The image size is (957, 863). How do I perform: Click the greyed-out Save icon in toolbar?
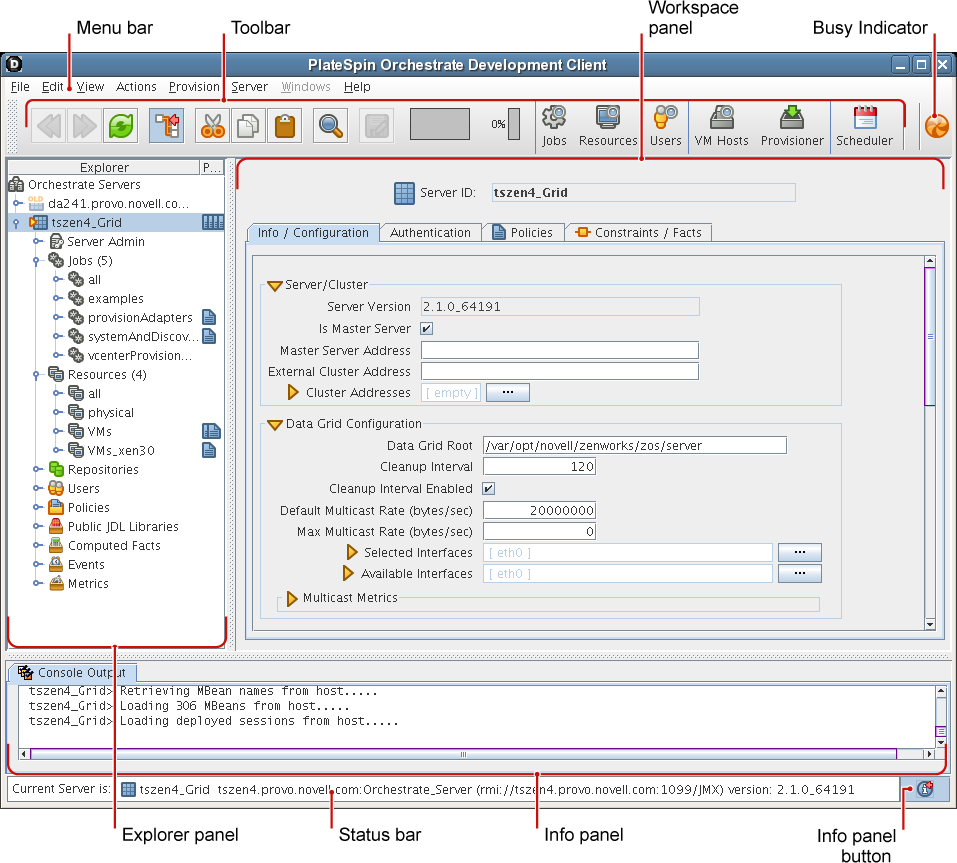pos(377,126)
